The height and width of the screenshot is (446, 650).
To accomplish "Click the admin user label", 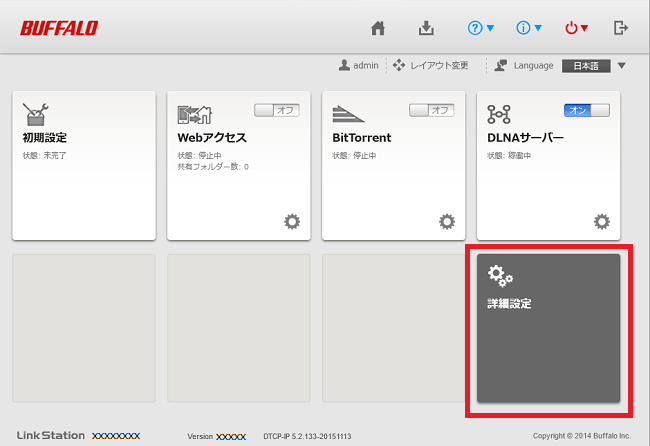I will point(358,66).
